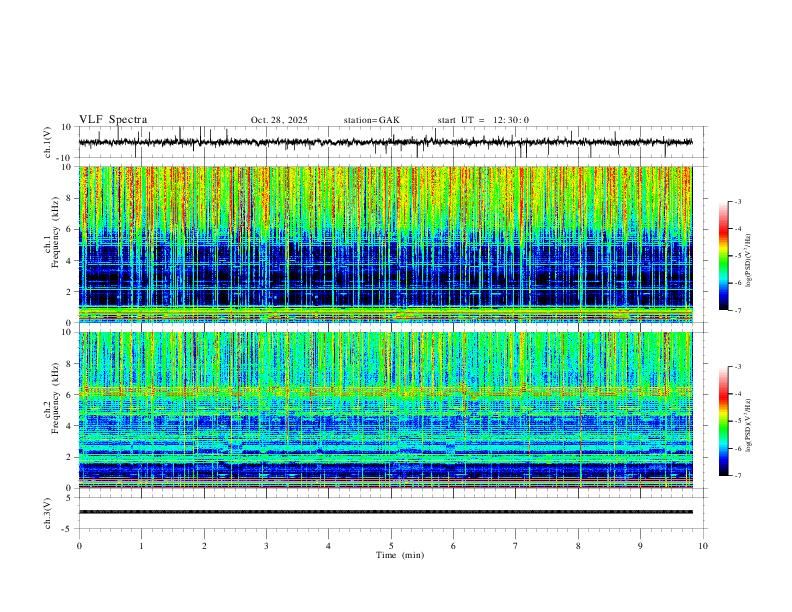Click the ch.1 spectrogram color bar
The image size is (792, 612).
(723, 256)
